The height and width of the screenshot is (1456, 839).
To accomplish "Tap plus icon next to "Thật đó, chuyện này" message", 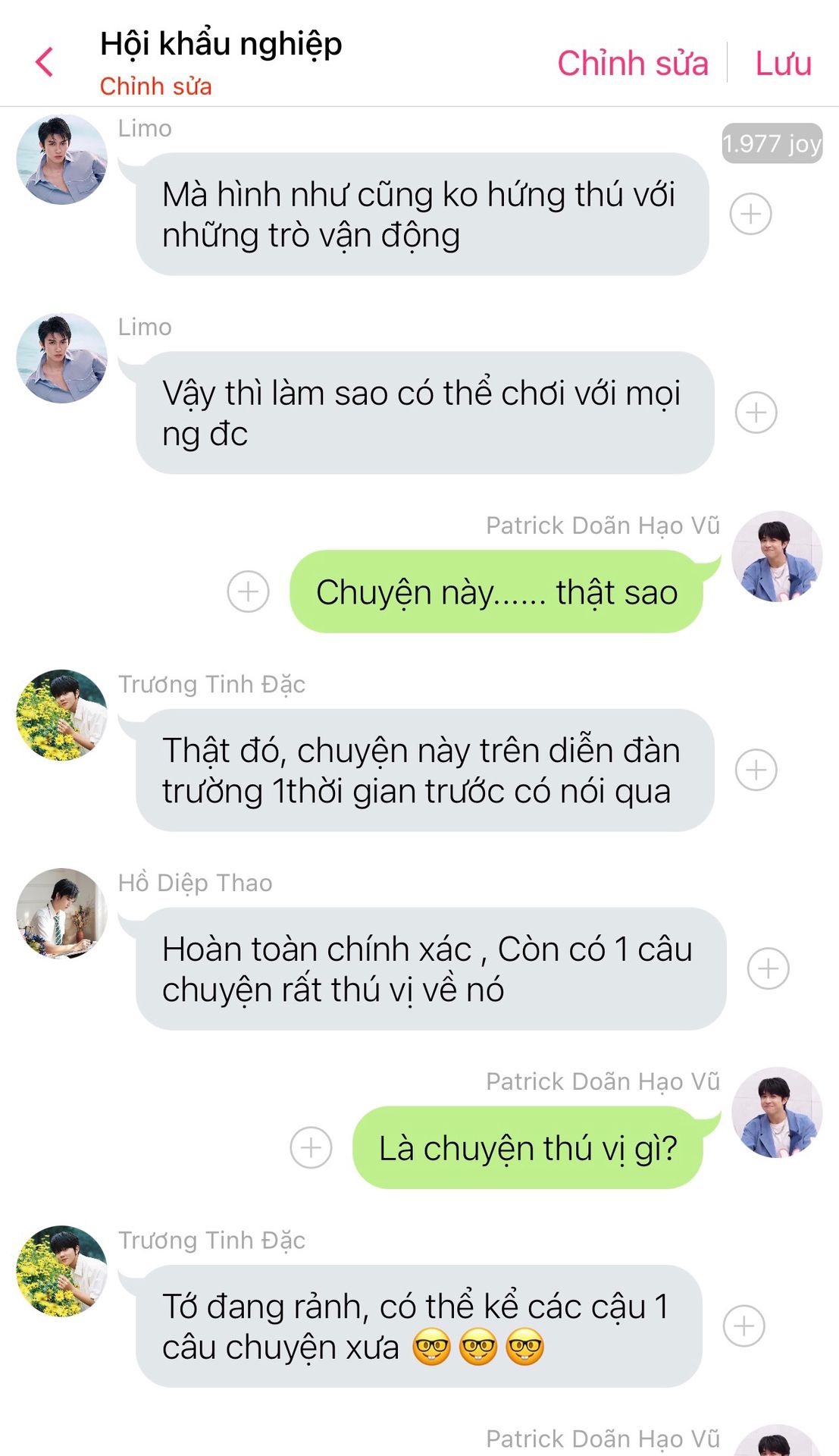I will [x=756, y=770].
